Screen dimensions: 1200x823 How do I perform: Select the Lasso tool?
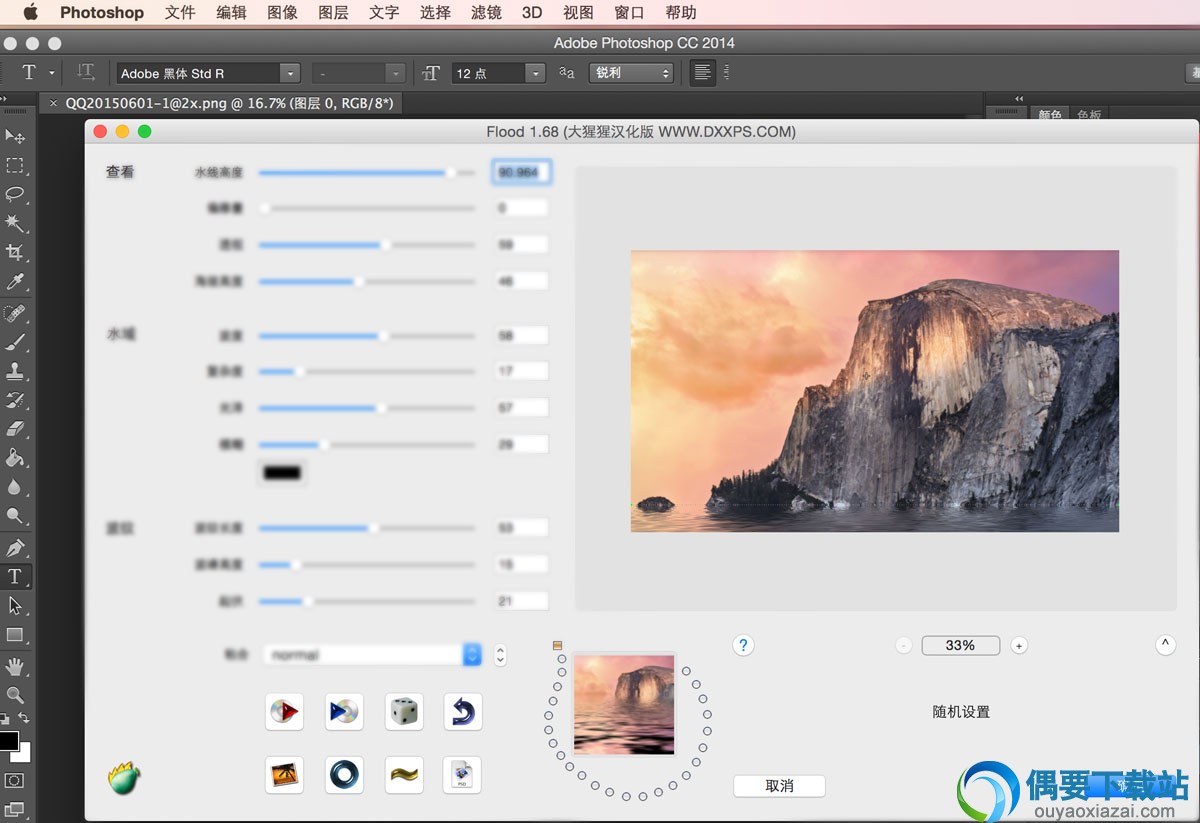point(15,194)
